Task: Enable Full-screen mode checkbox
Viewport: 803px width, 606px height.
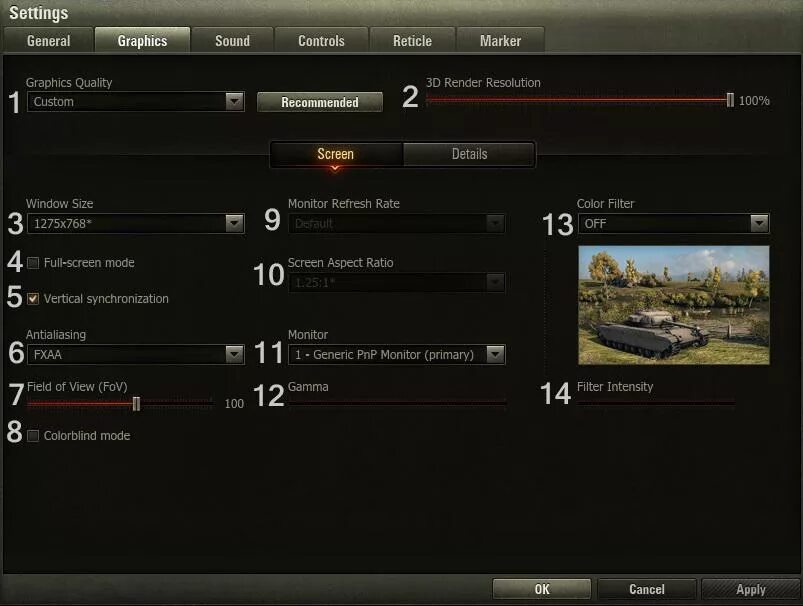Action: [x=33, y=263]
